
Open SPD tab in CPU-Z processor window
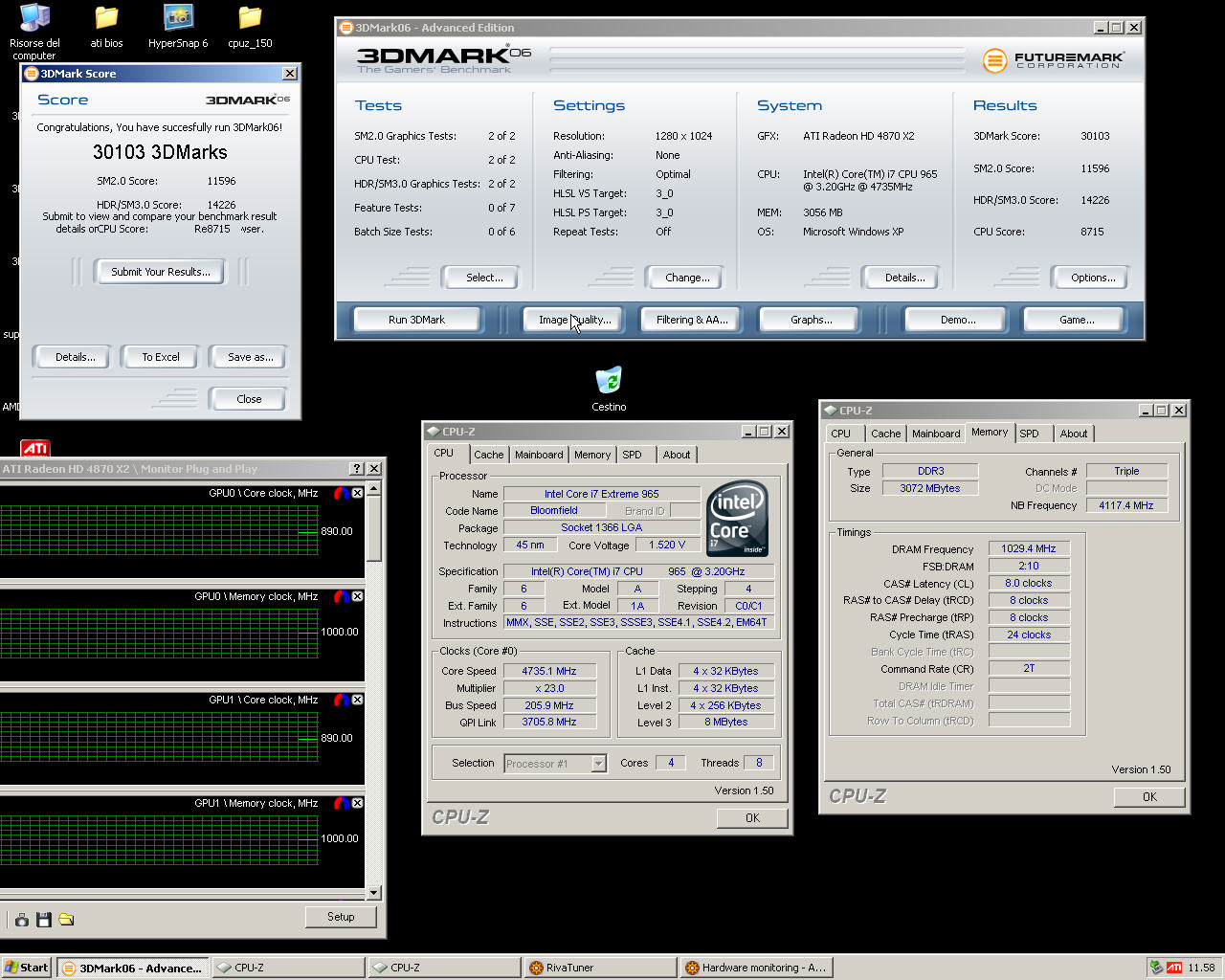[633, 455]
